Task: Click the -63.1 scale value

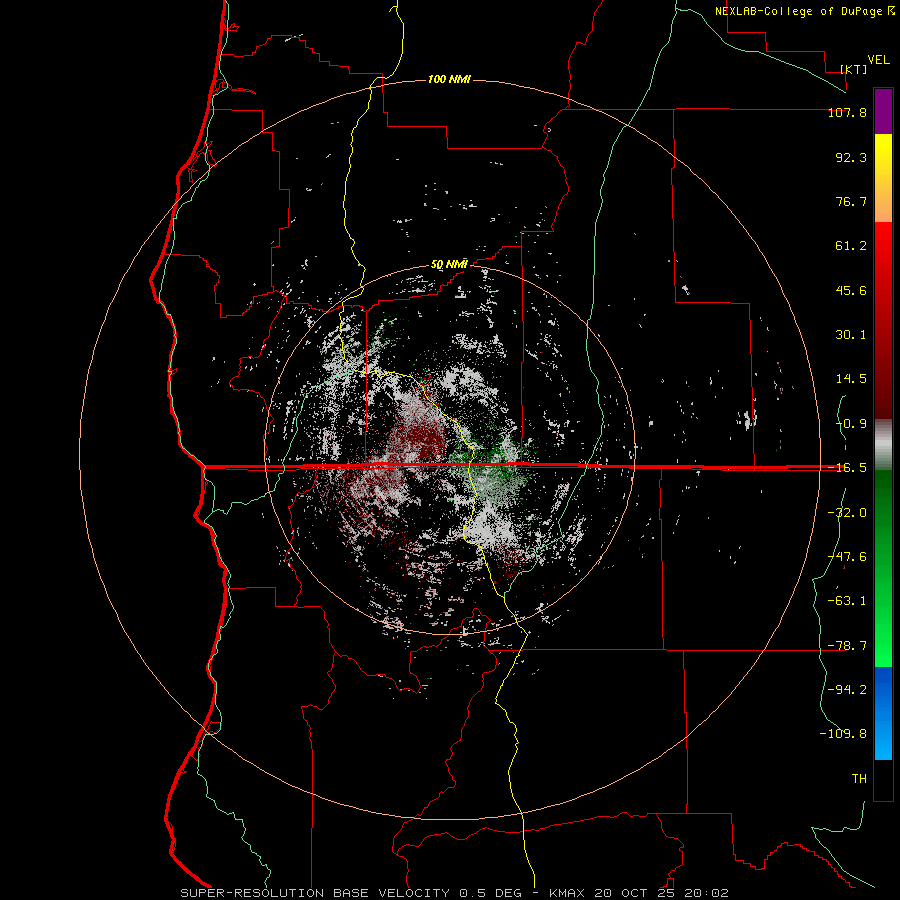Action: 847,601
